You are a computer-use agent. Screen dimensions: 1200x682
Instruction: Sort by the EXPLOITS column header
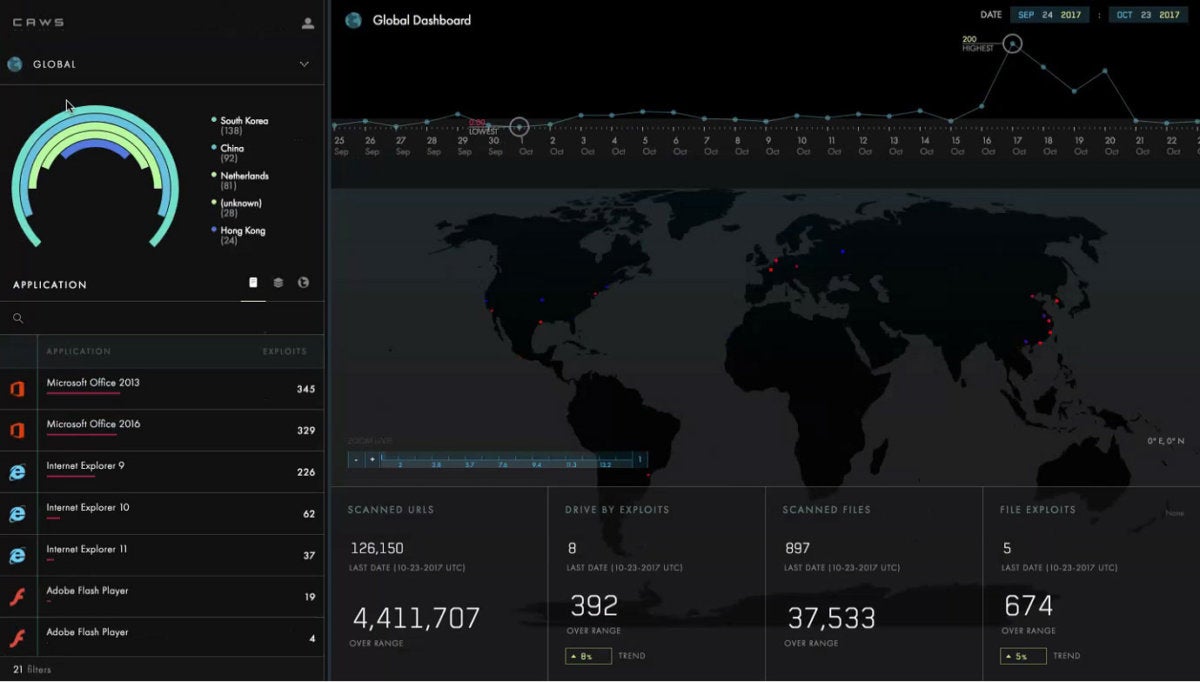(x=285, y=351)
